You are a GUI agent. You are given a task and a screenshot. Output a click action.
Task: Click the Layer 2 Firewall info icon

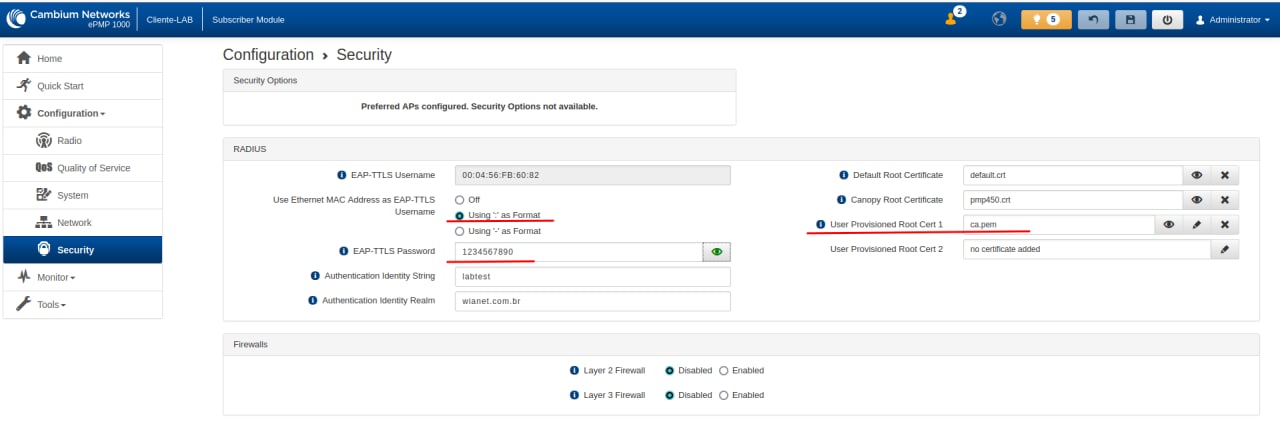pyautogui.click(x=574, y=370)
